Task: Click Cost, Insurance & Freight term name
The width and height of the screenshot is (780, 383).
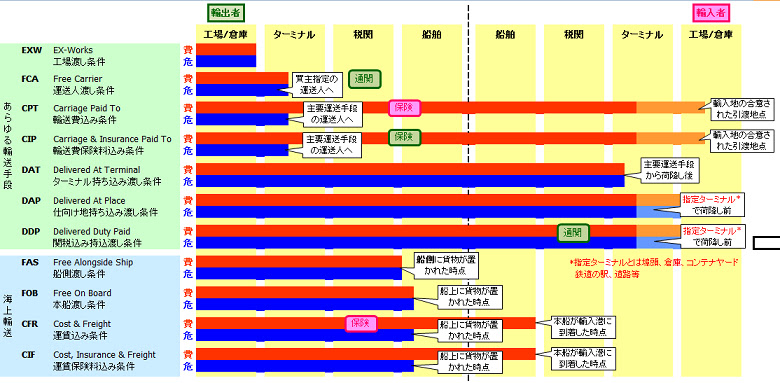Action: [x=104, y=355]
